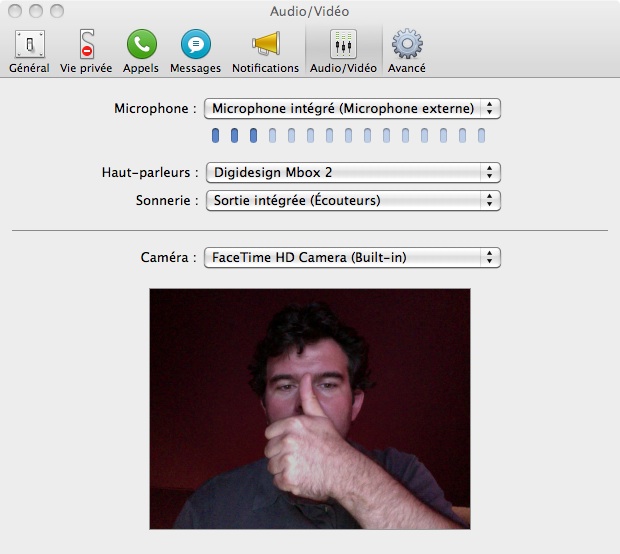The height and width of the screenshot is (554, 620).
Task: Click the microphone input level meter
Action: click(347, 136)
